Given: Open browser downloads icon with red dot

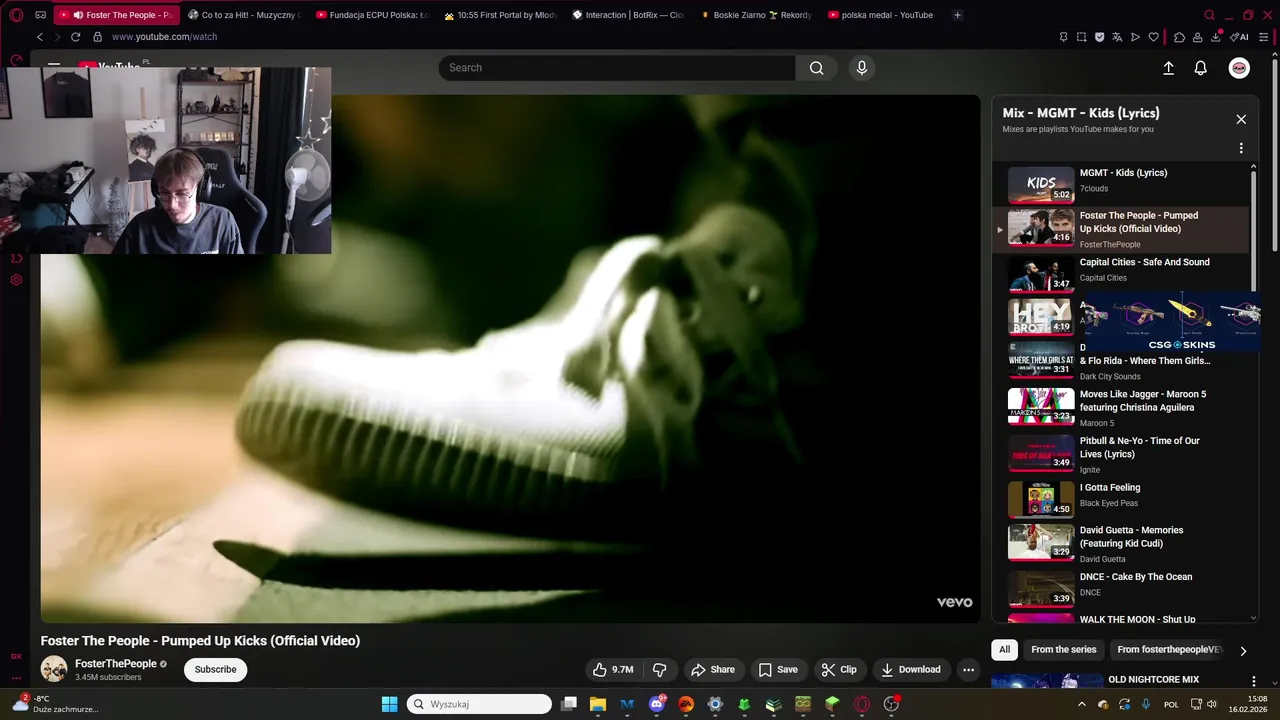Looking at the screenshot, I should (x=1216, y=37).
